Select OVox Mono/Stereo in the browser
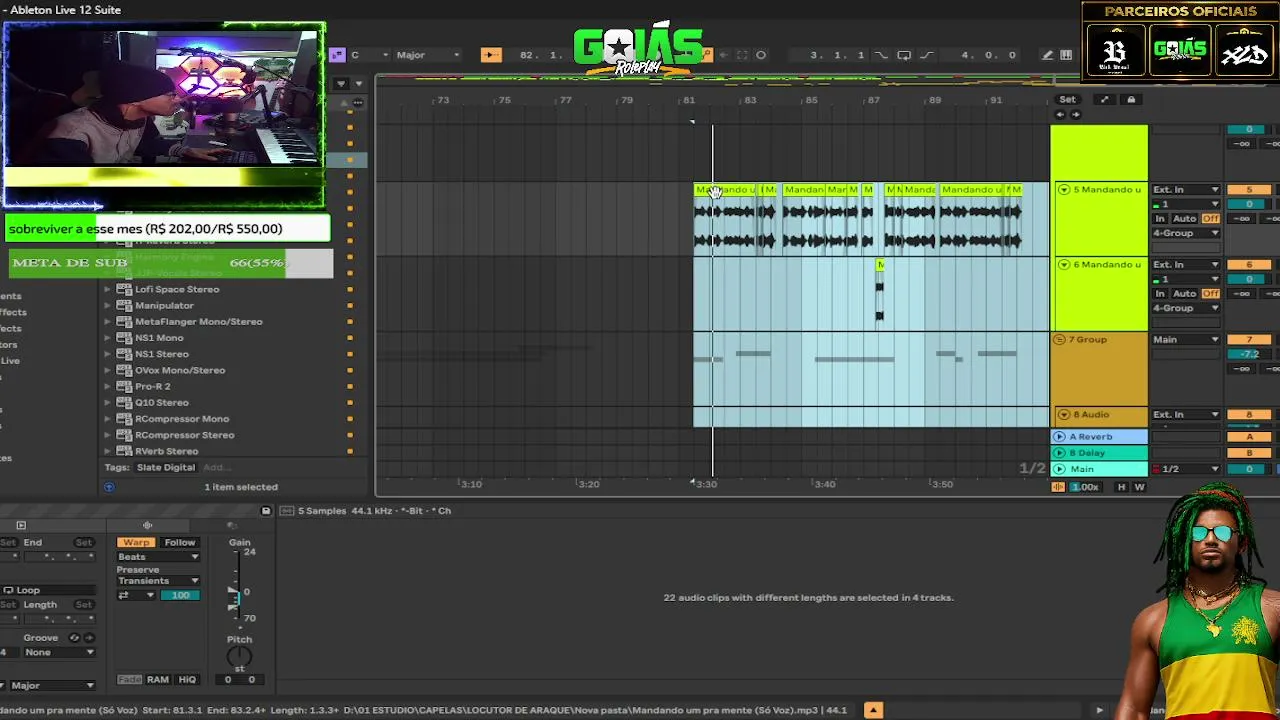Image resolution: width=1280 pixels, height=720 pixels. [x=180, y=370]
